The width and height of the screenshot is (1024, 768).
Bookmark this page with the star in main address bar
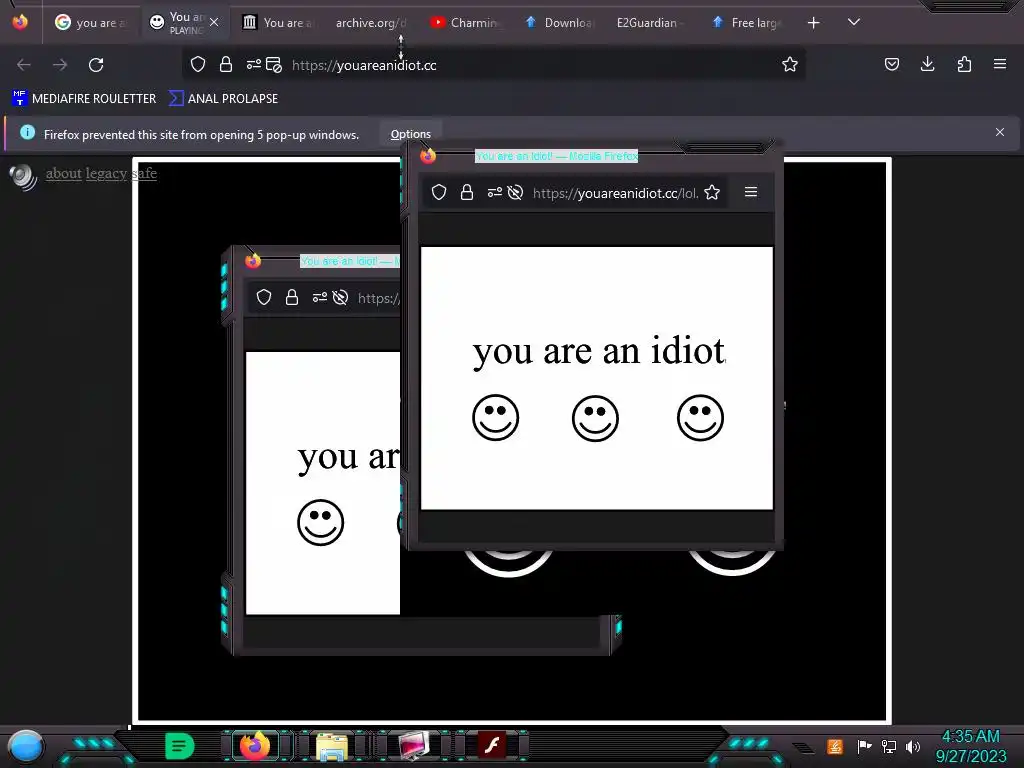(790, 65)
